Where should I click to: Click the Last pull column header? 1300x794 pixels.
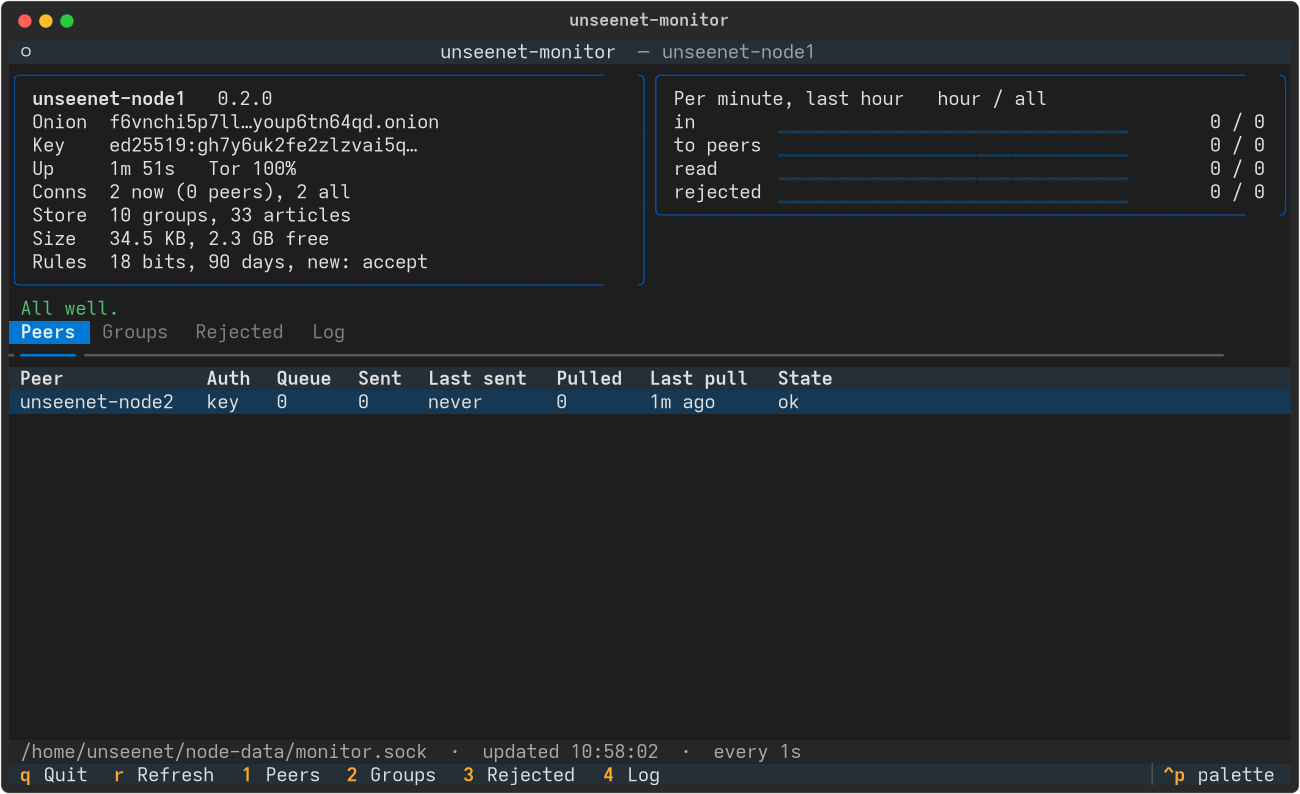[699, 379]
